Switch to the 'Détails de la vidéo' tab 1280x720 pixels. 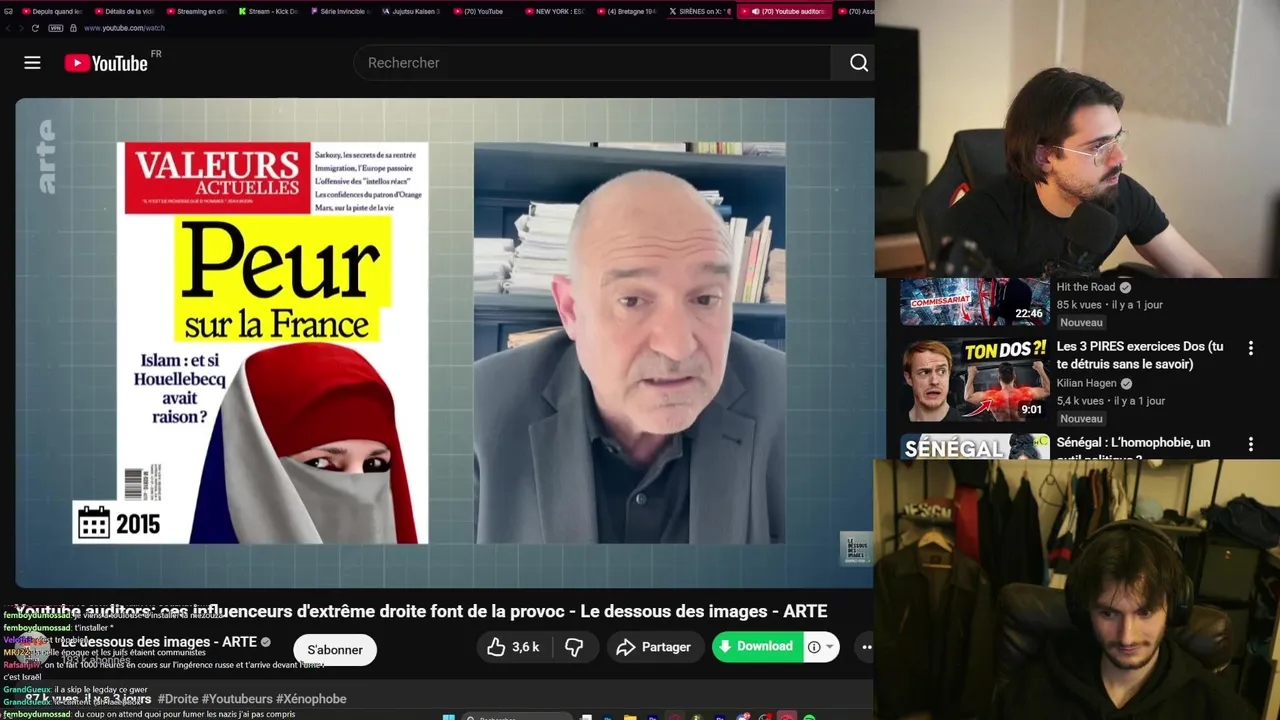123,11
